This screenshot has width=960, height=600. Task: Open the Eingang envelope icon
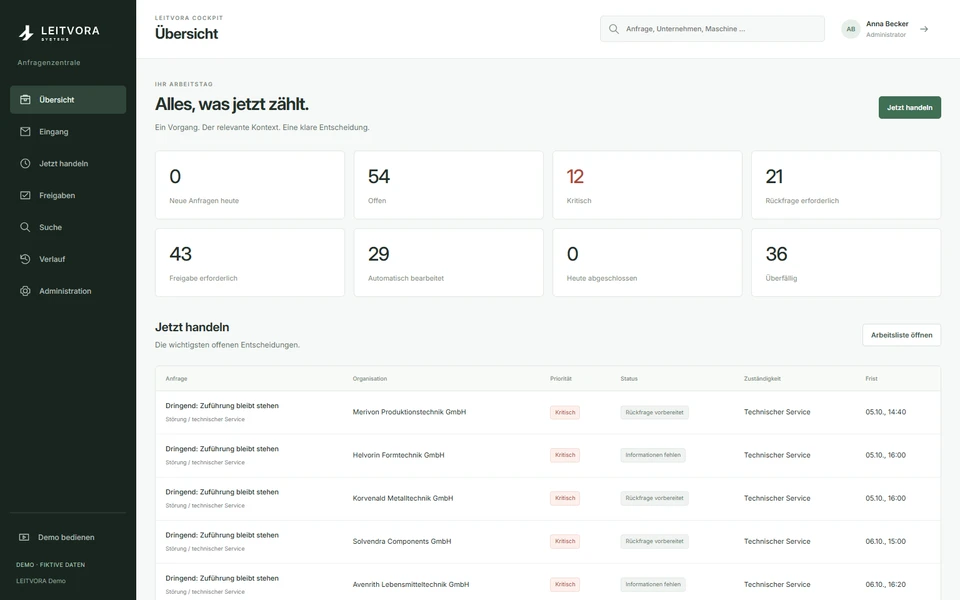click(25, 131)
